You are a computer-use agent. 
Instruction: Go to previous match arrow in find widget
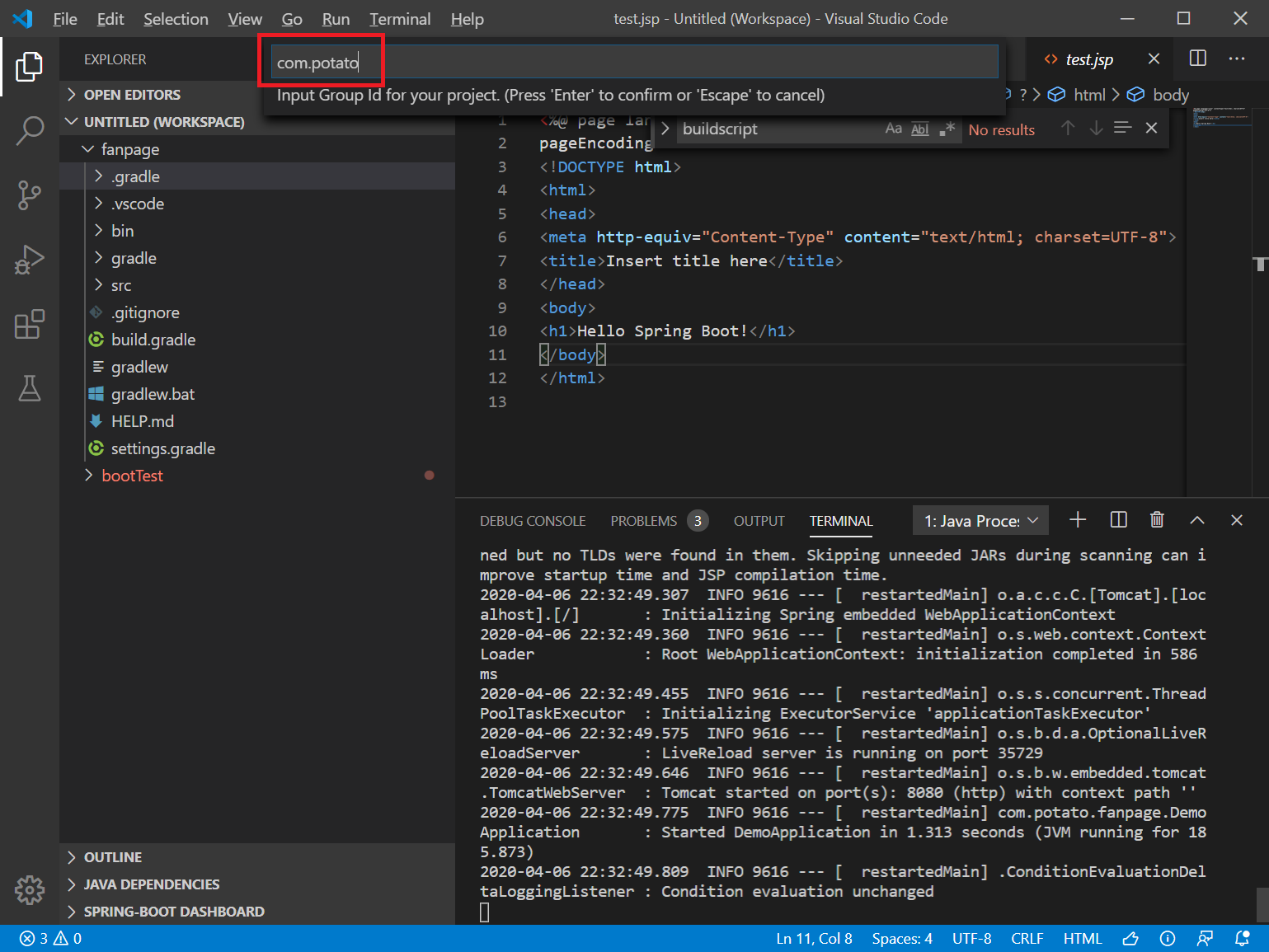(x=1068, y=128)
